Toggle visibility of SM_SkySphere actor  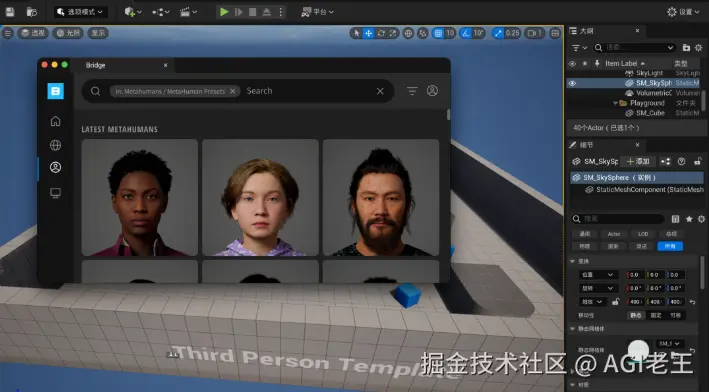pyautogui.click(x=572, y=83)
